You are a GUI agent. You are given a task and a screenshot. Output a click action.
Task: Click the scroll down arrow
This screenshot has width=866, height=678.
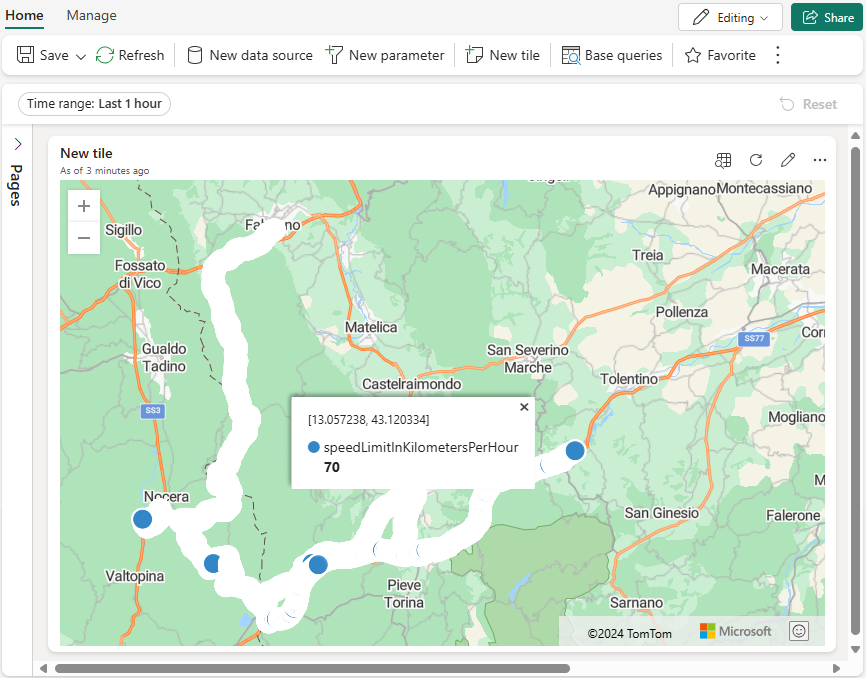(856, 649)
